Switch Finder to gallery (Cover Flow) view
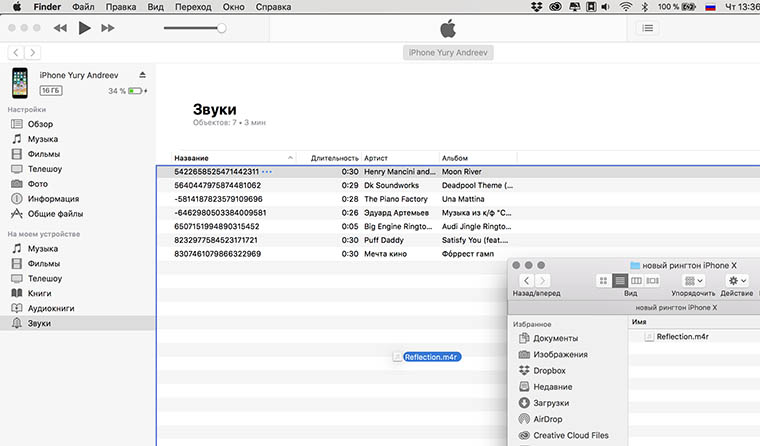The width and height of the screenshot is (760, 446). click(x=654, y=281)
